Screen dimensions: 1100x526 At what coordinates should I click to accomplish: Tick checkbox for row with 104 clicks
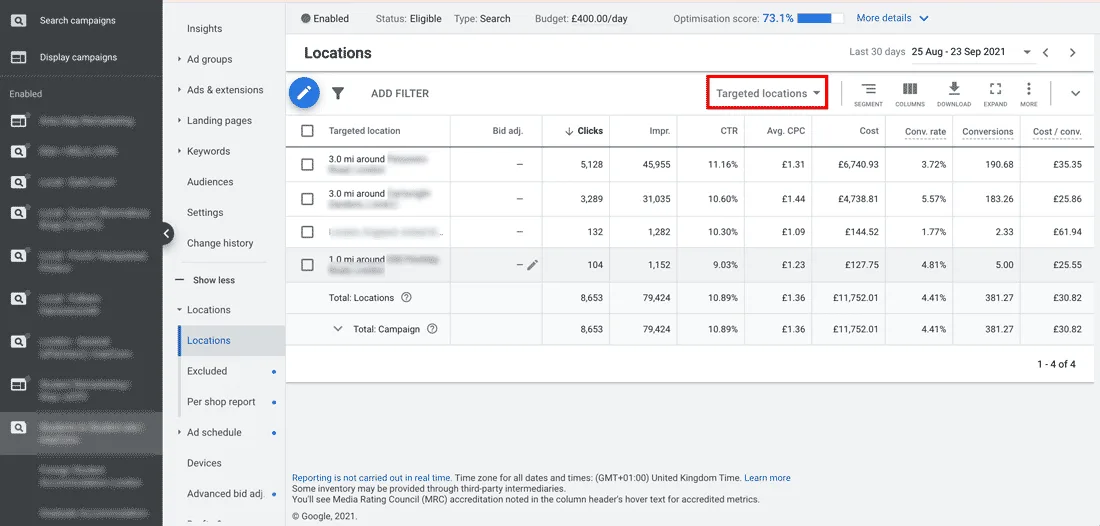click(x=307, y=264)
